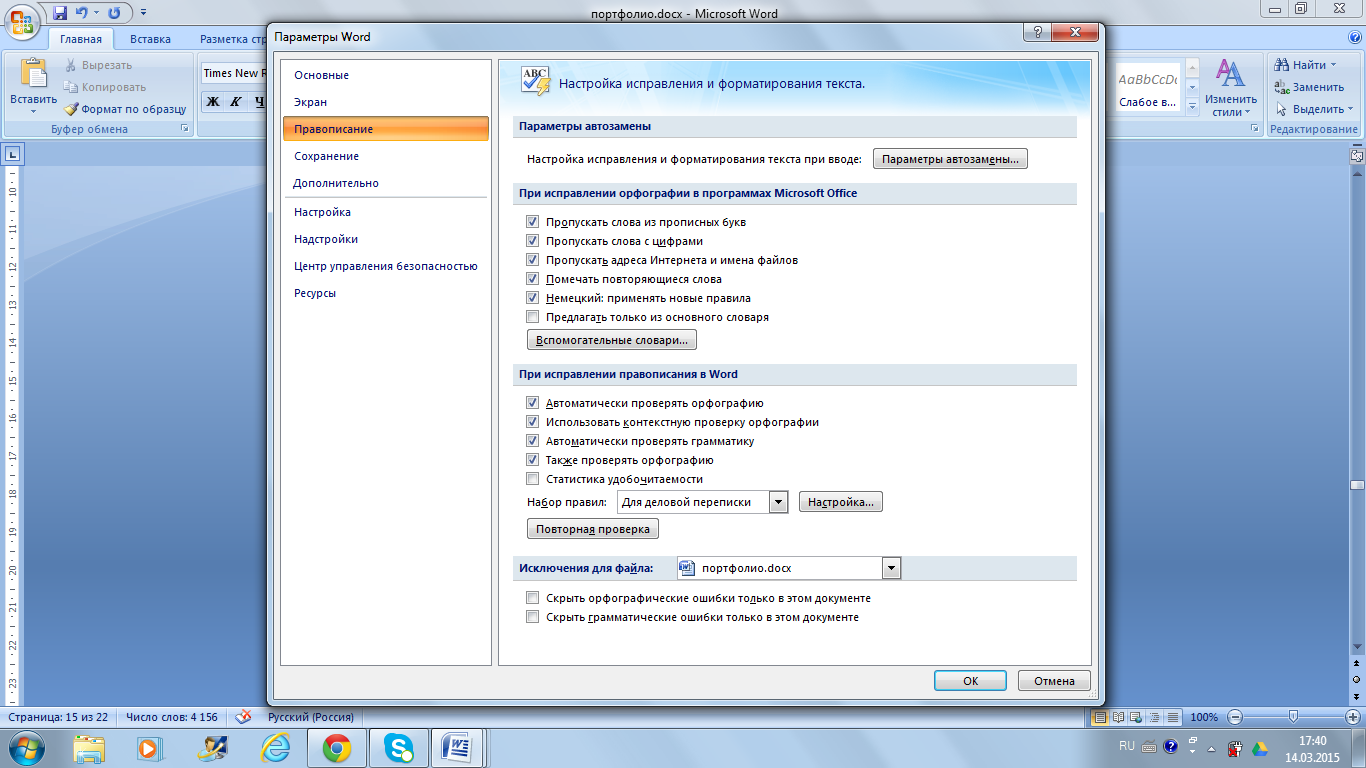The image size is (1366, 768).
Task: Select Основные category in options list
Action: point(386,75)
